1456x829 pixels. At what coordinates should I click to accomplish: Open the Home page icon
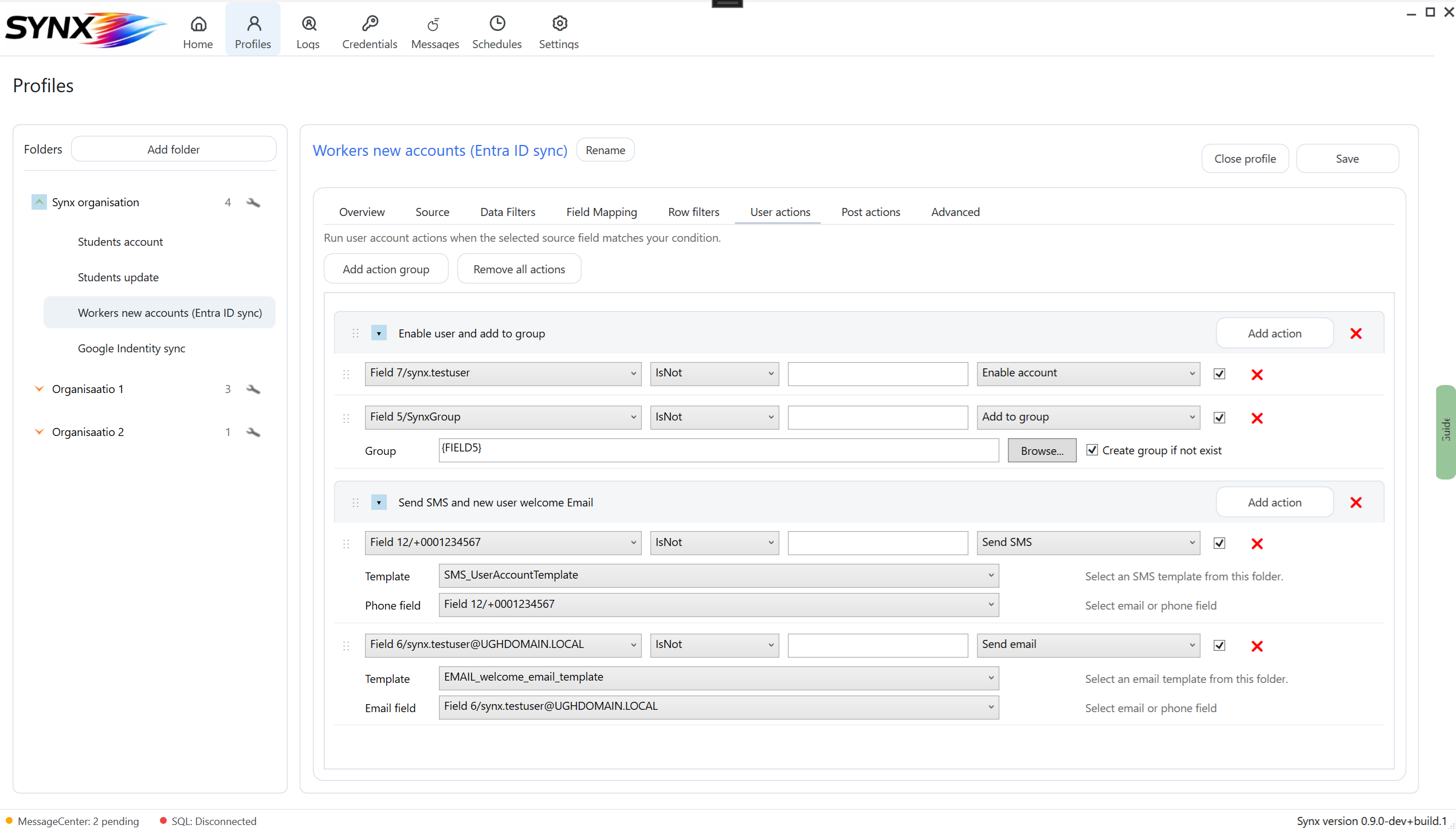pyautogui.click(x=198, y=24)
